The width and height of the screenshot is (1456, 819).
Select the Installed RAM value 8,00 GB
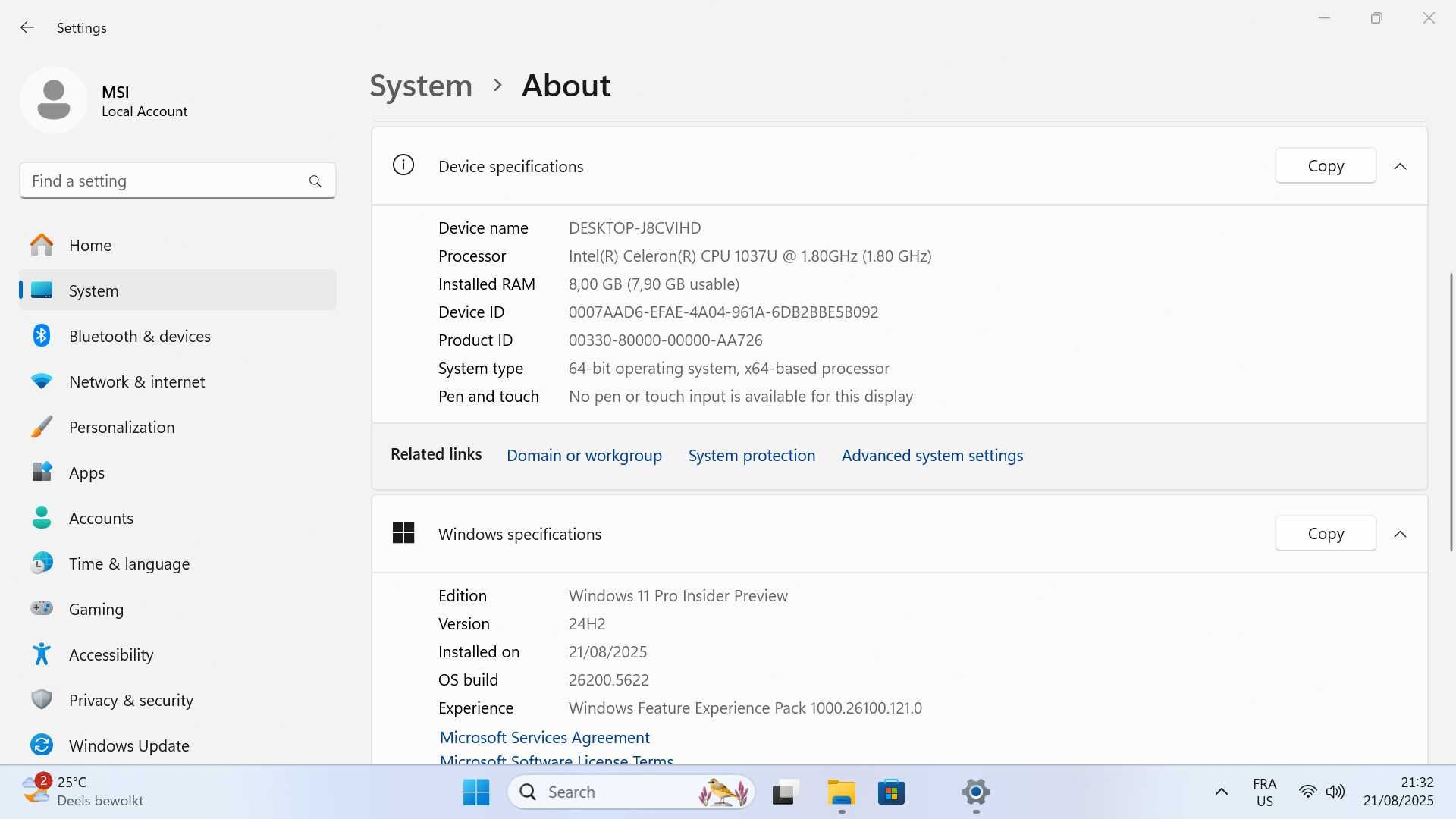[654, 284]
